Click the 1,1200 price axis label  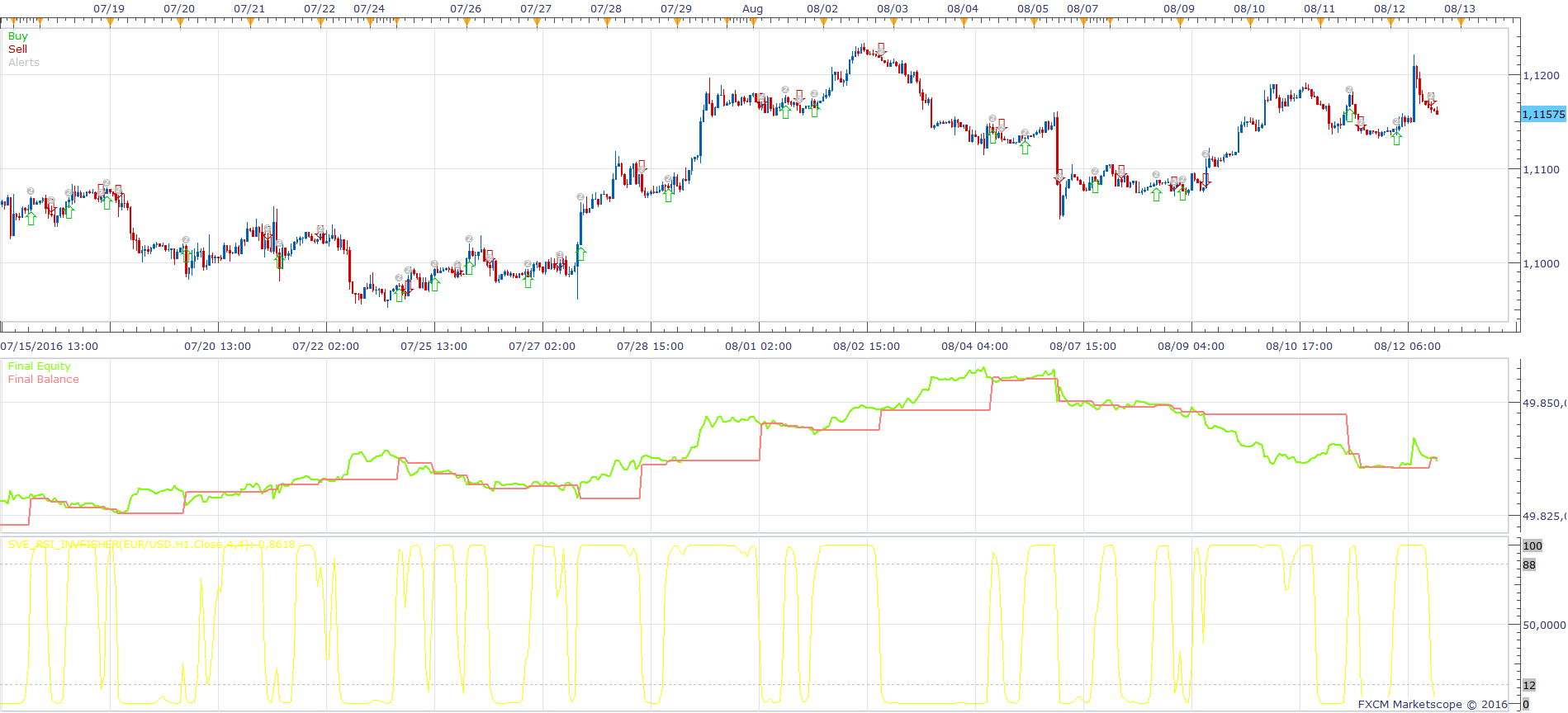coord(1542,76)
